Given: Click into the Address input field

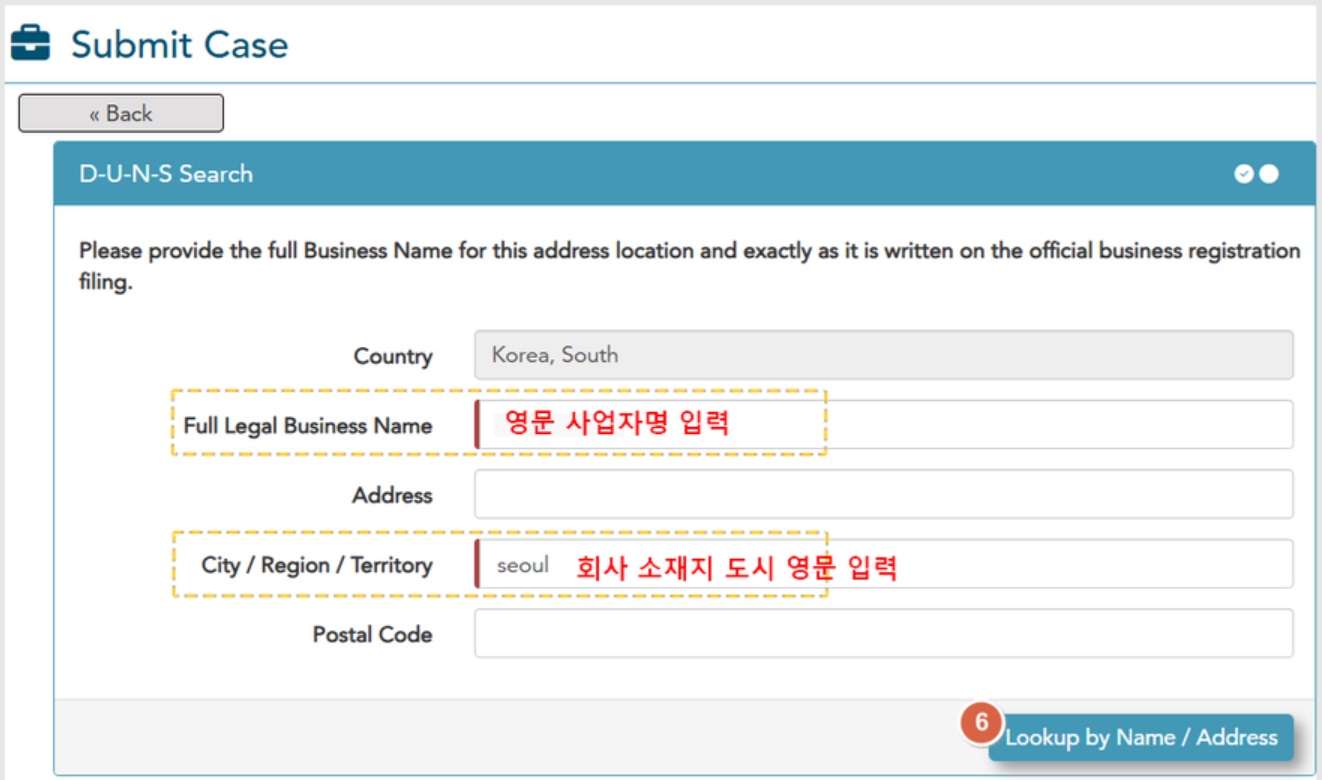Looking at the screenshot, I should 884,494.
